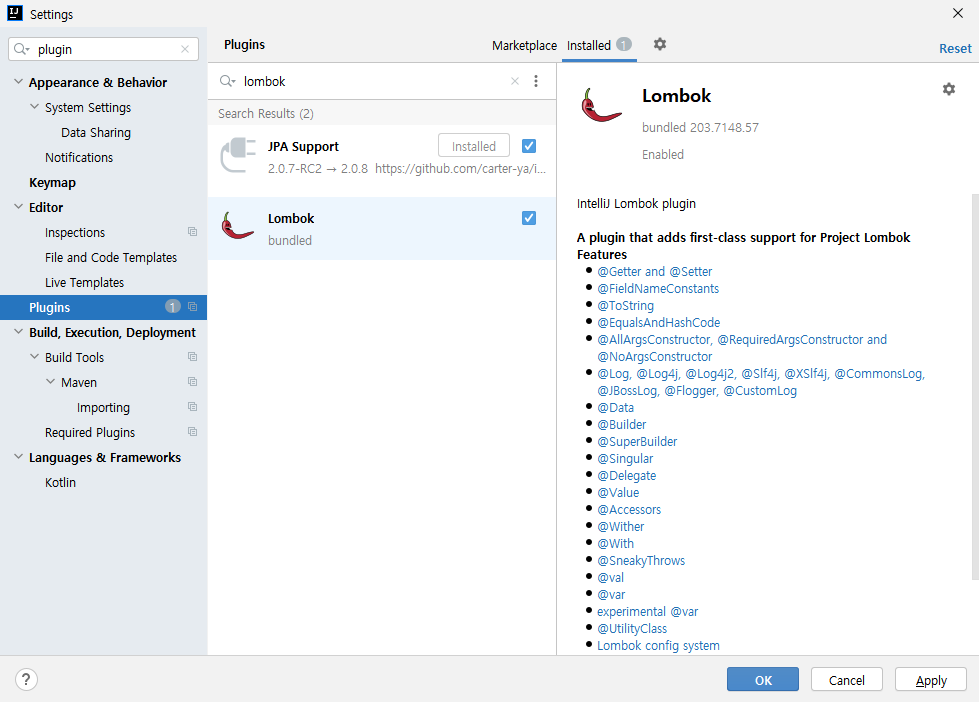This screenshot has height=702, width=979.
Task: Open the @Getter and @Setter link
Action: (x=654, y=272)
